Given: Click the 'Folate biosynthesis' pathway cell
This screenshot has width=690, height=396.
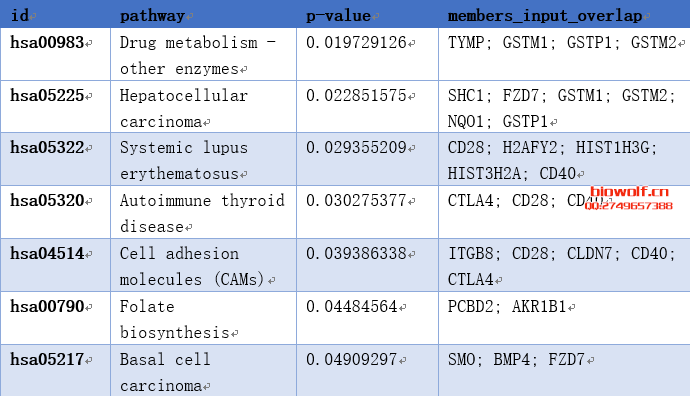Looking at the screenshot, I should (x=203, y=318).
